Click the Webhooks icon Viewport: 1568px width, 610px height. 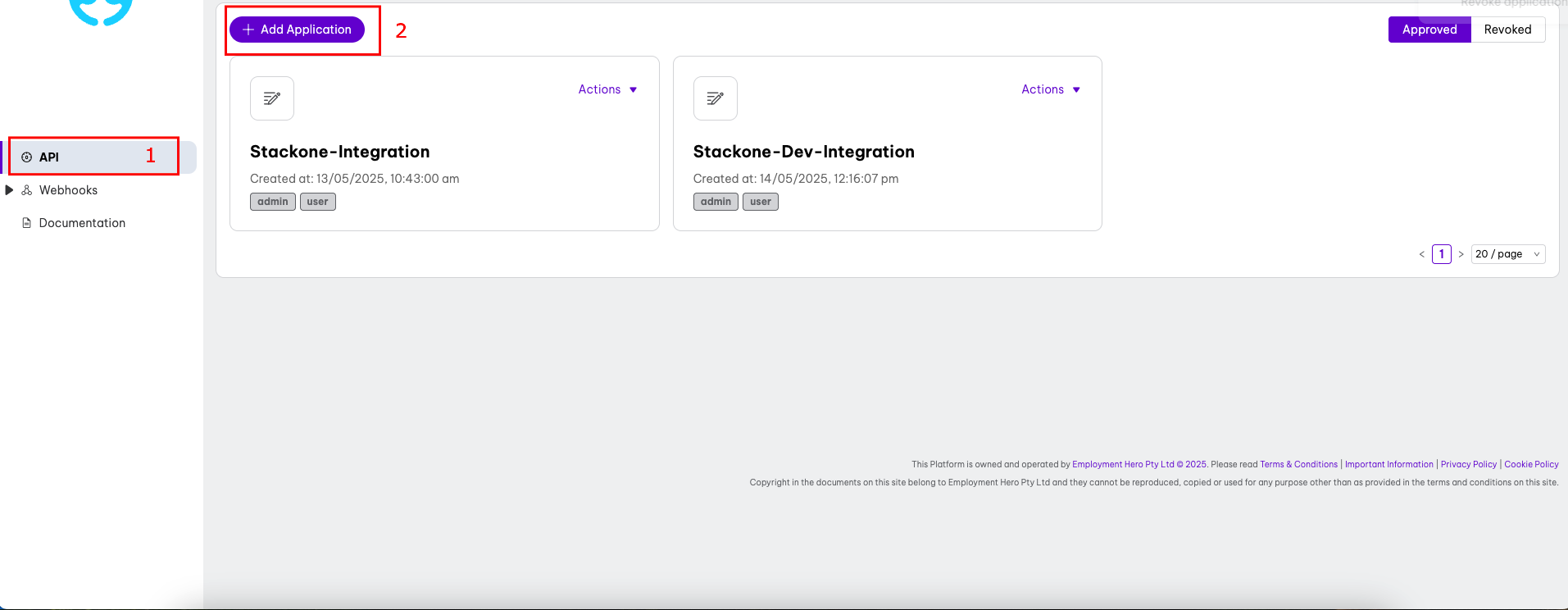coord(27,190)
